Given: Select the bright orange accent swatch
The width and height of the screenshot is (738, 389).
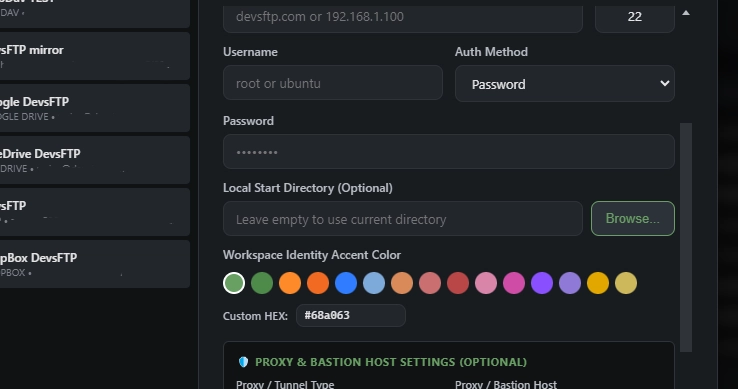Looking at the screenshot, I should [x=290, y=283].
